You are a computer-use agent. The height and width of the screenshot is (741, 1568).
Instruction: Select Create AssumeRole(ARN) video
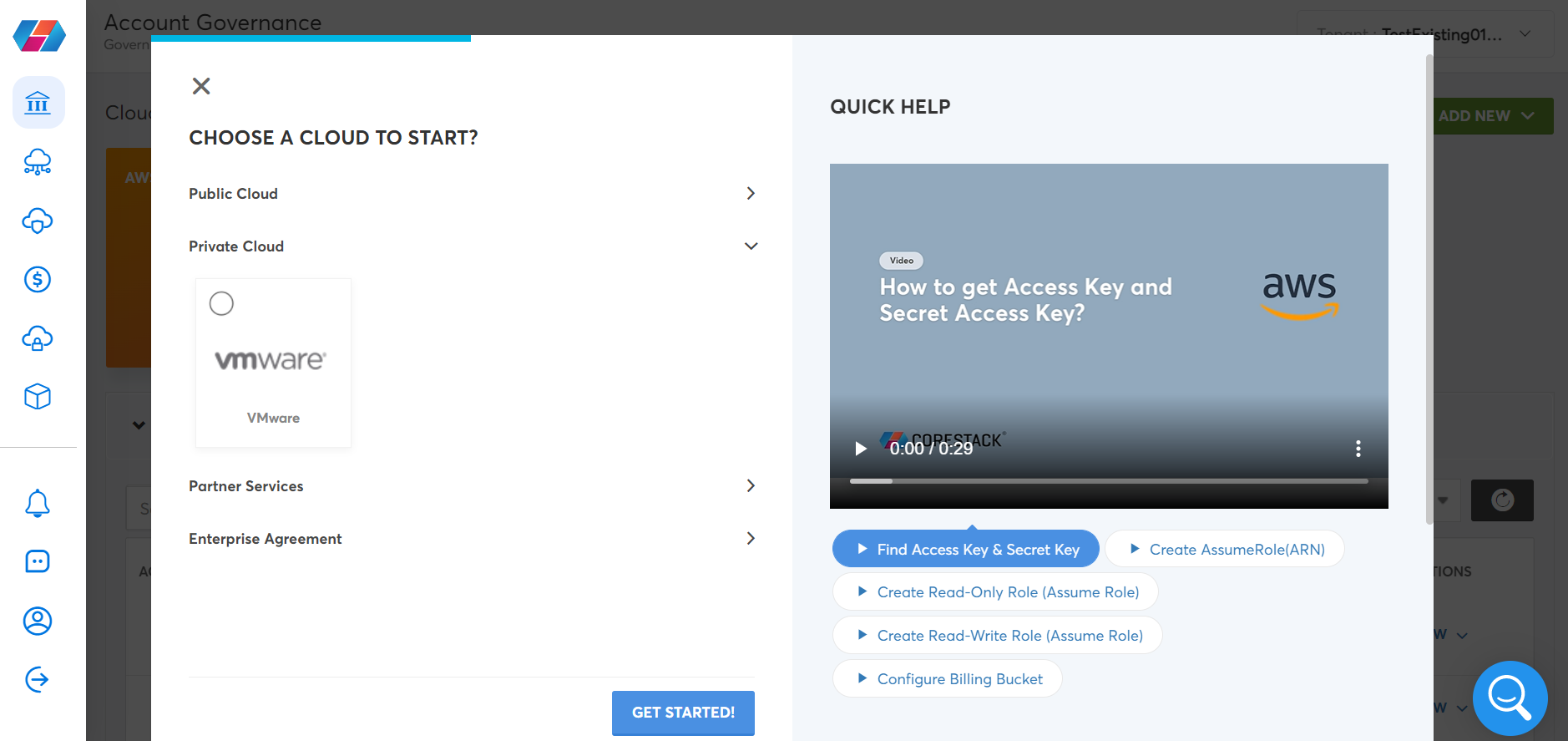pos(1225,549)
